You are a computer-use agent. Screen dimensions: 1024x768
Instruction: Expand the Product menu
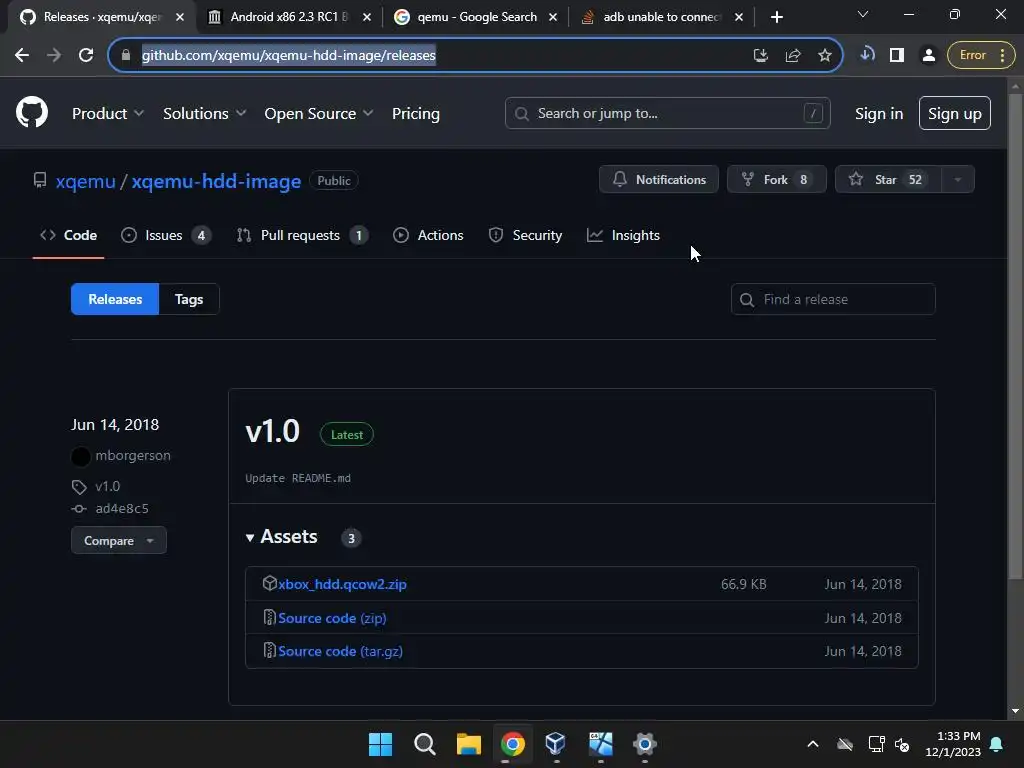(x=108, y=113)
